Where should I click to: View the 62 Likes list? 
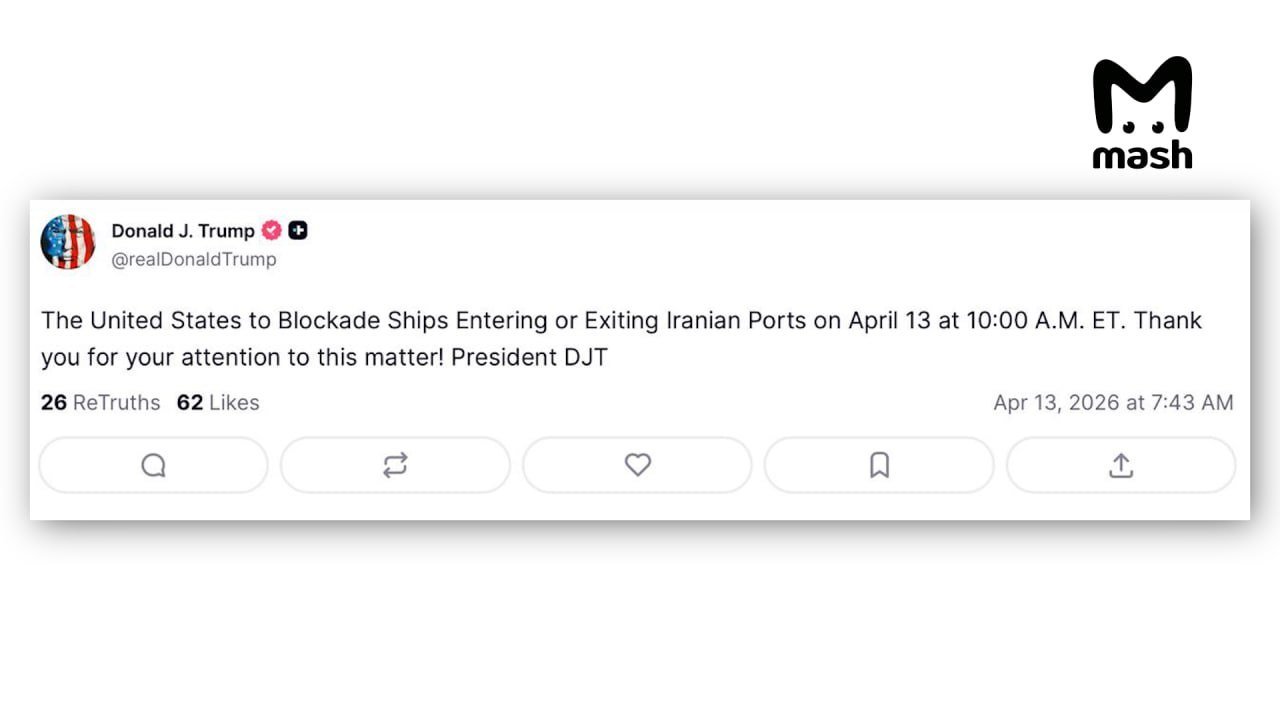tap(218, 403)
